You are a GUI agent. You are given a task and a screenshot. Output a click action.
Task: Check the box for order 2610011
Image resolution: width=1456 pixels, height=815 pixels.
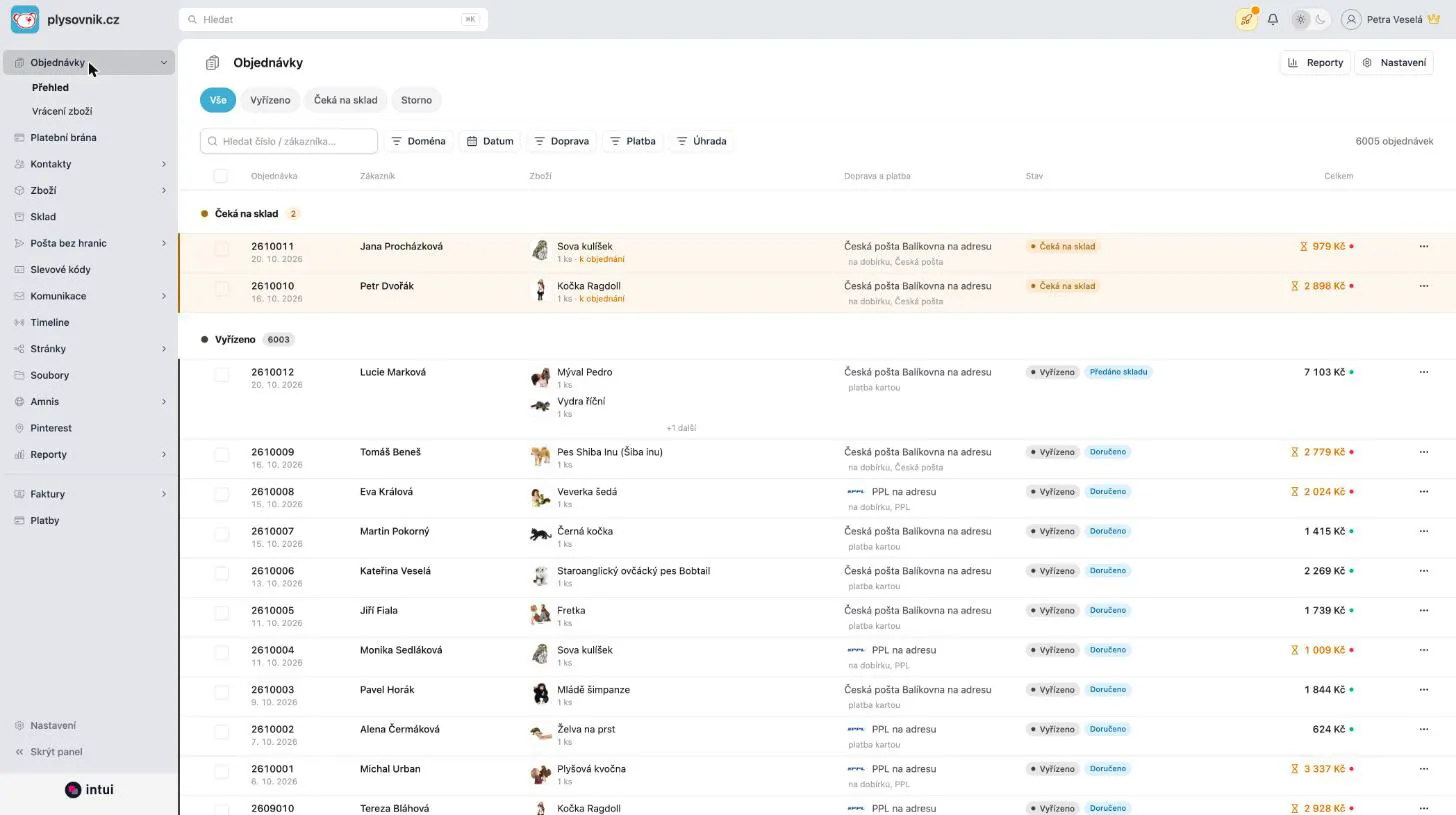(221, 249)
